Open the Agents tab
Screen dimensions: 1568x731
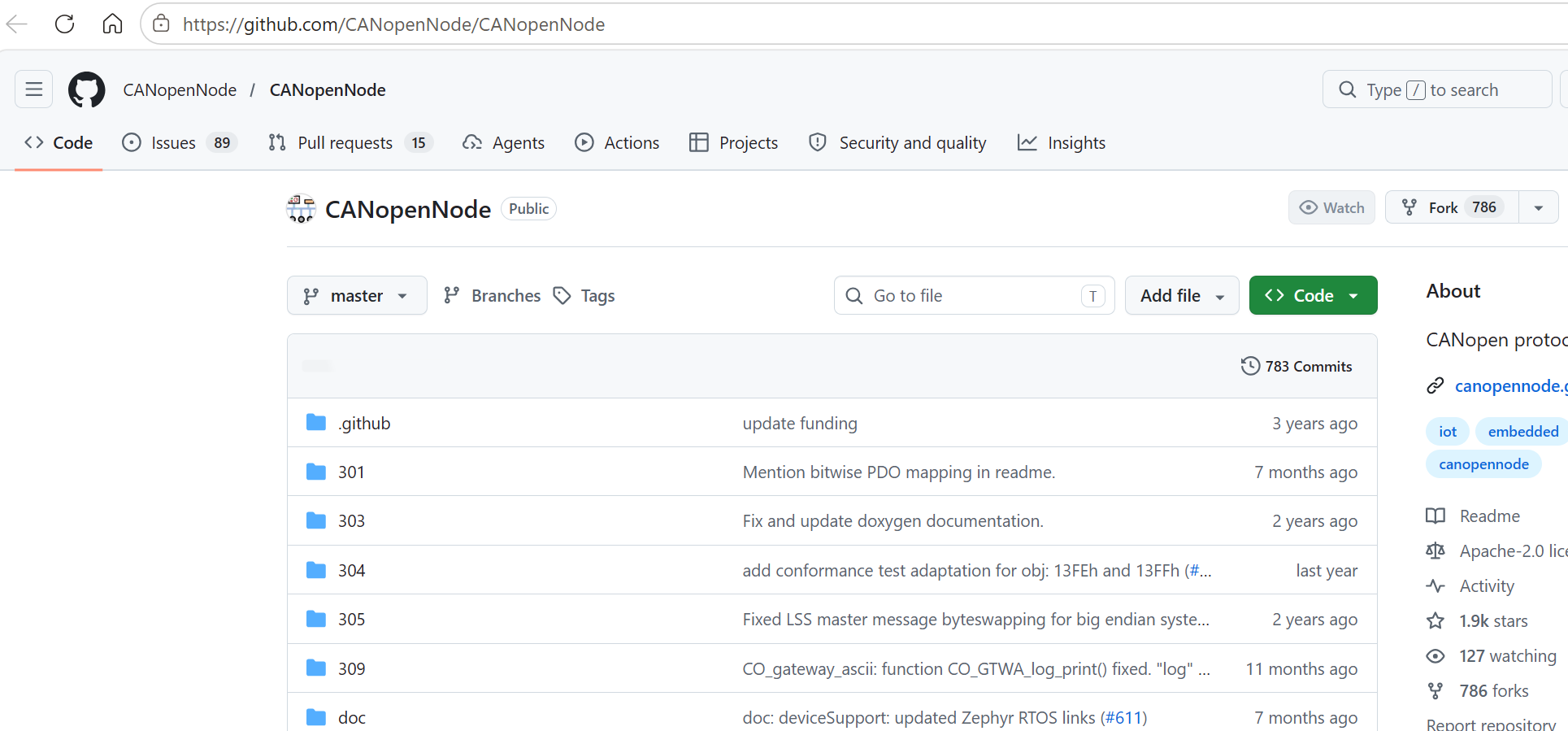click(x=504, y=143)
